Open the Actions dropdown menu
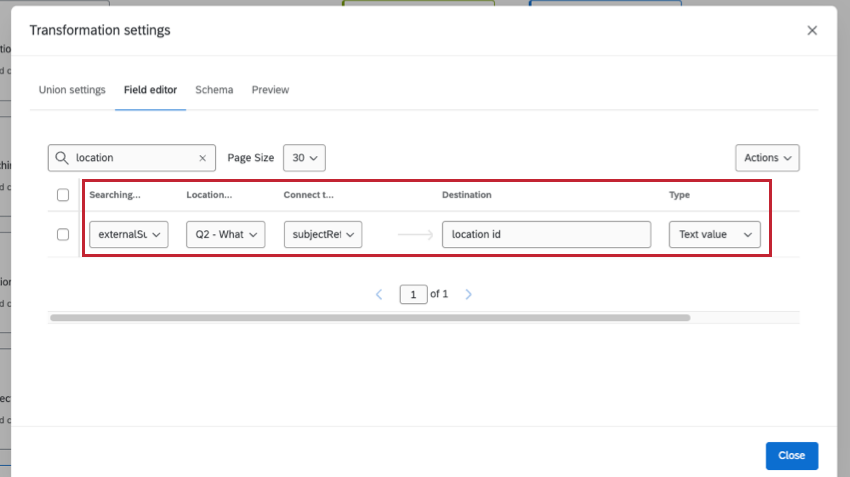This screenshot has height=477, width=850. 767,158
